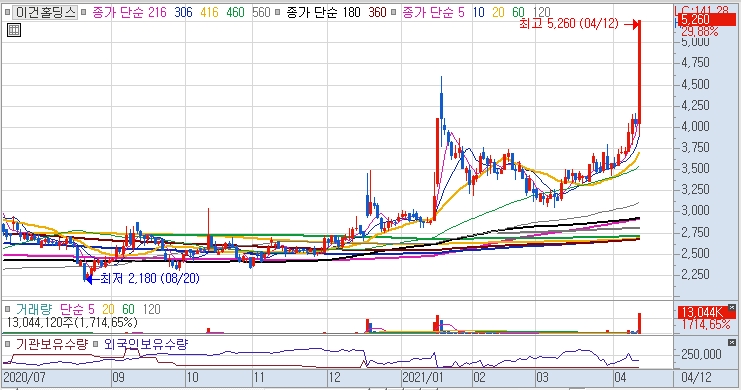Click the 4,500 price axis label

[x=695, y=84]
